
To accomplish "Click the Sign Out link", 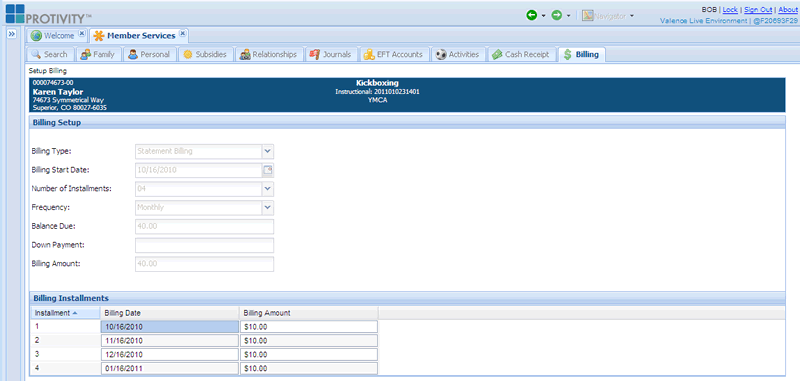I will click(x=758, y=9).
